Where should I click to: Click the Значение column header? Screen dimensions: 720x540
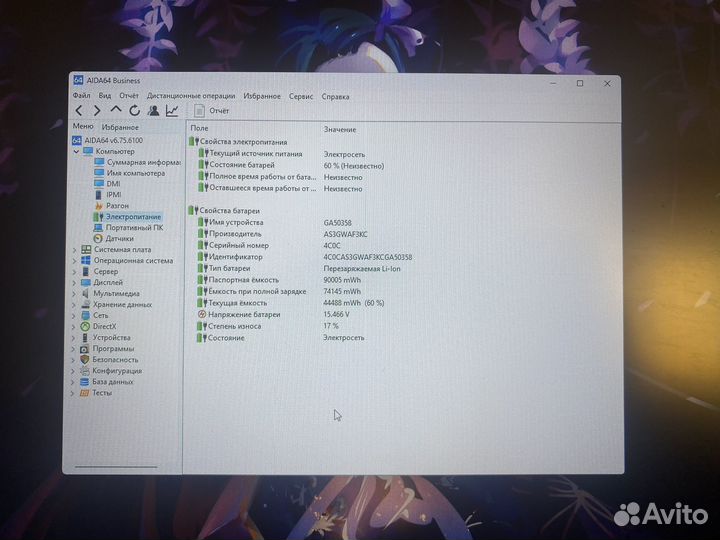340,129
